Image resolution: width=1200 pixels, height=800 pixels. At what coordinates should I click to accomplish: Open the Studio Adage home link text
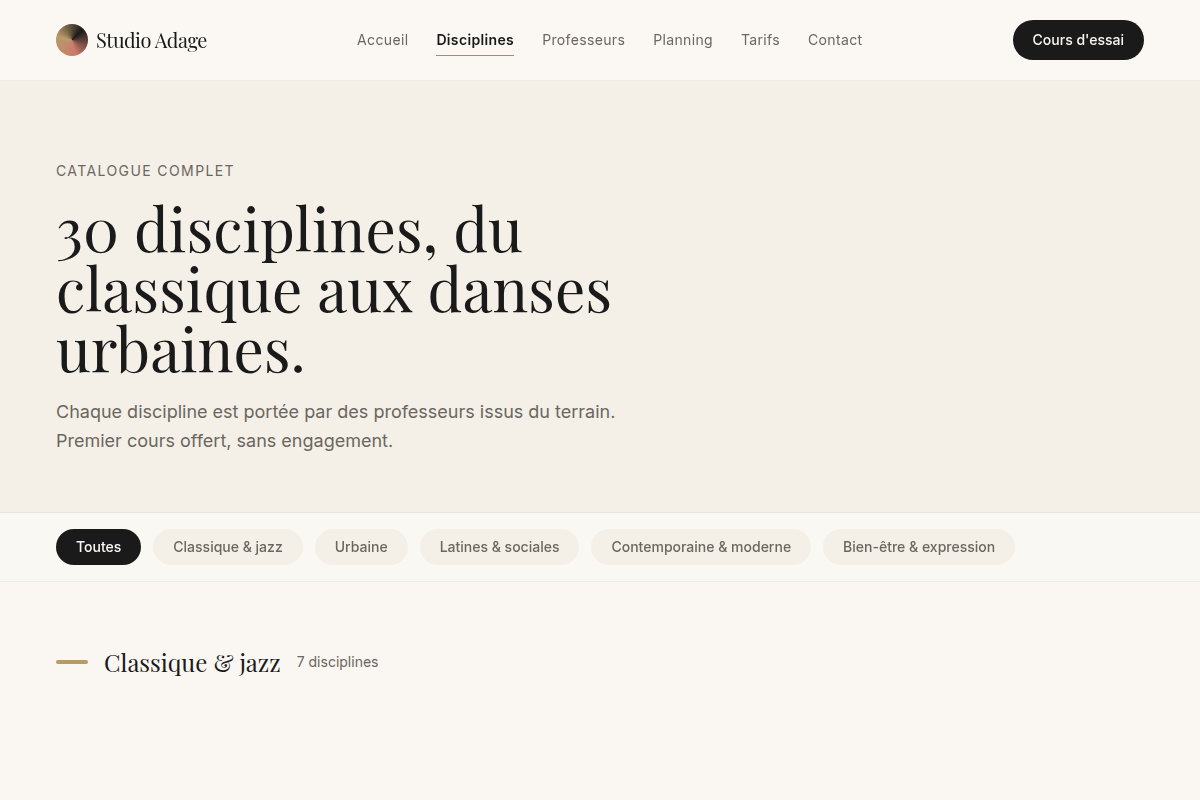pyautogui.click(x=151, y=40)
